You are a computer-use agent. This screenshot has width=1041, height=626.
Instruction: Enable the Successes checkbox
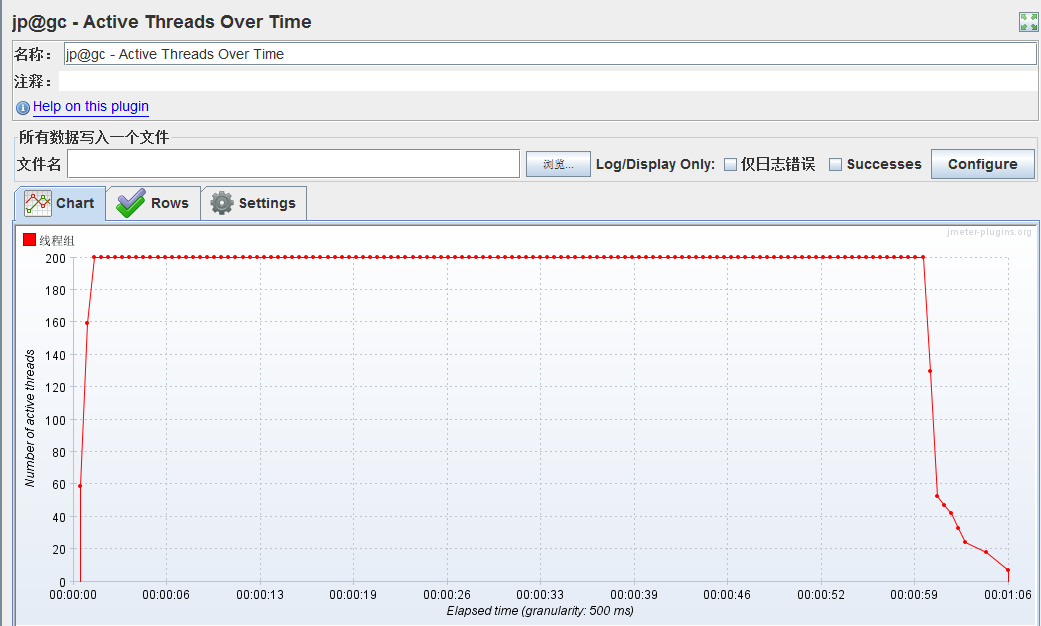pyautogui.click(x=835, y=165)
